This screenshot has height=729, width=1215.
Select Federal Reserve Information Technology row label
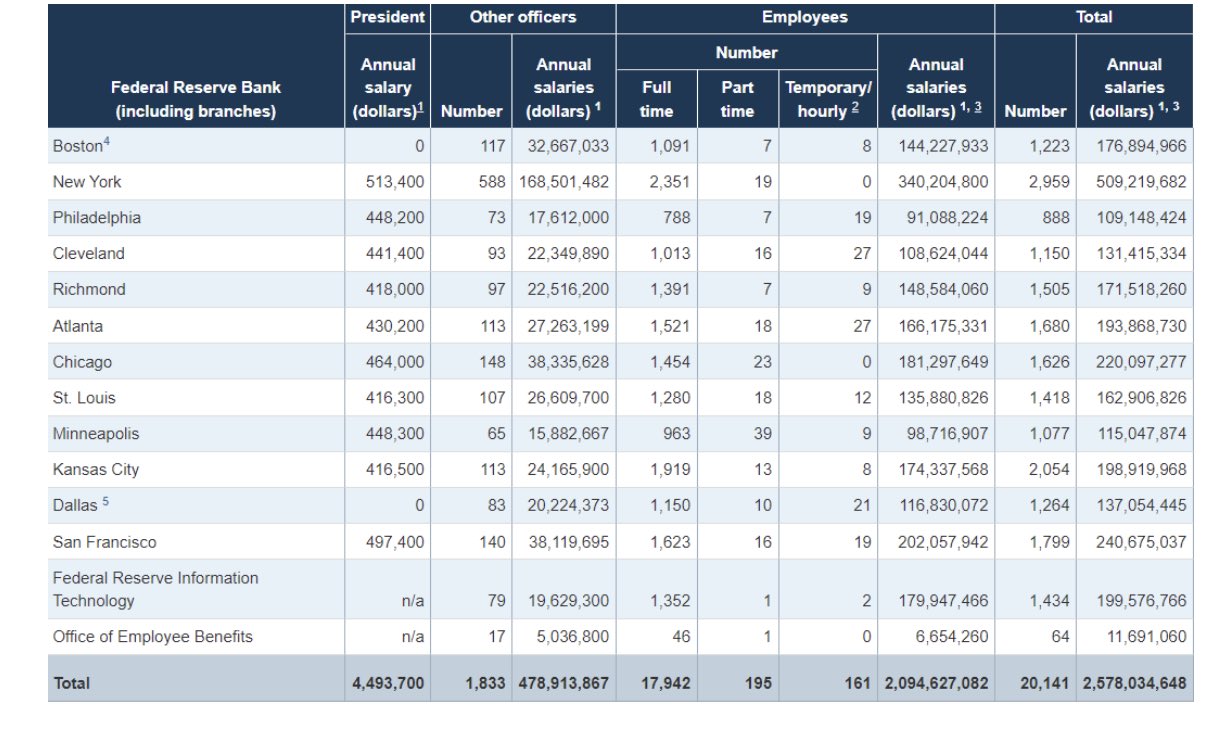155,590
